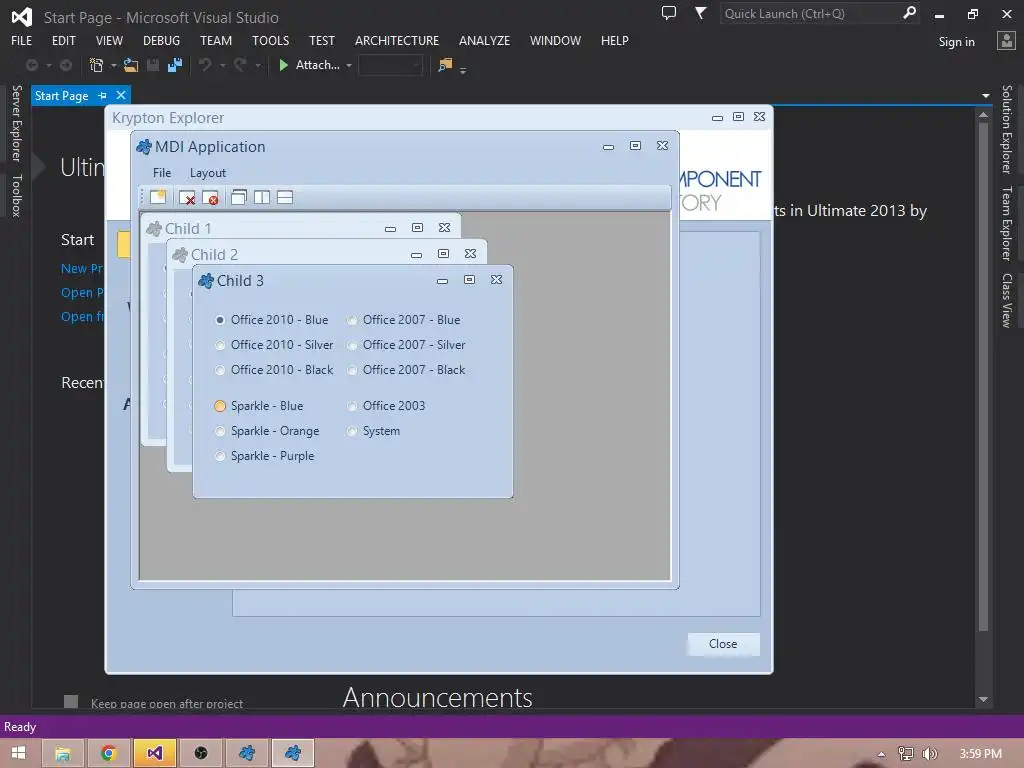Select the Office 2007 - Black radio button
The image size is (1024, 768).
click(x=352, y=370)
